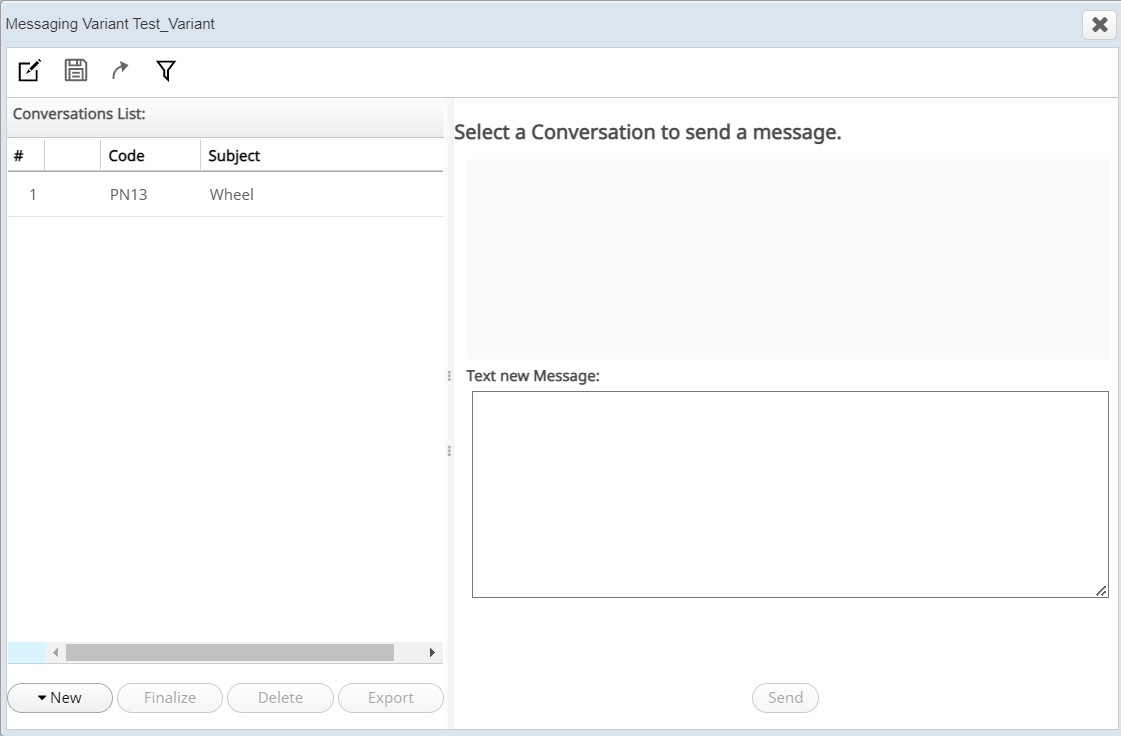Click the message box resize grip
This screenshot has height=736, width=1121.
[x=1101, y=591]
